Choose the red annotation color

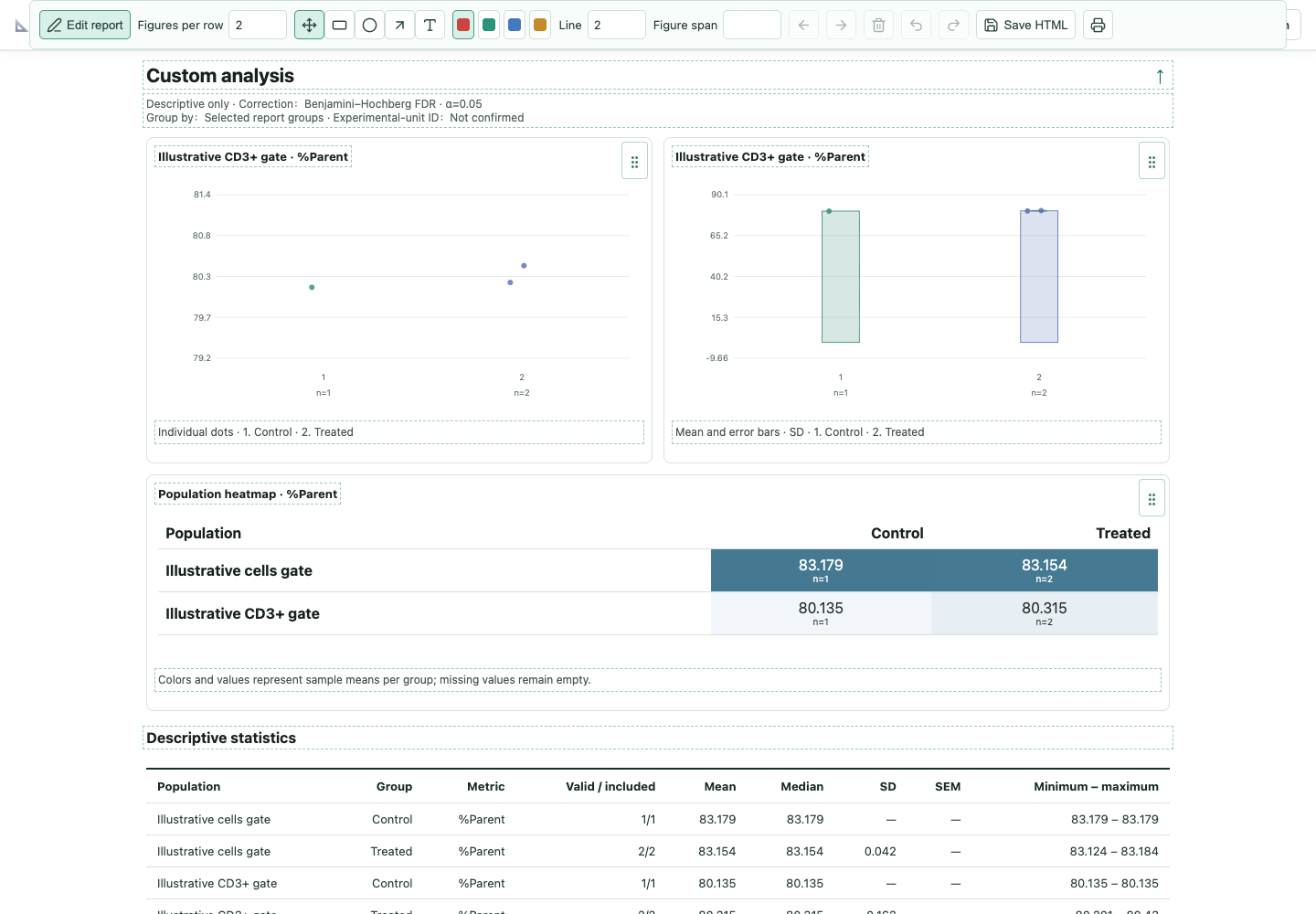(x=463, y=25)
